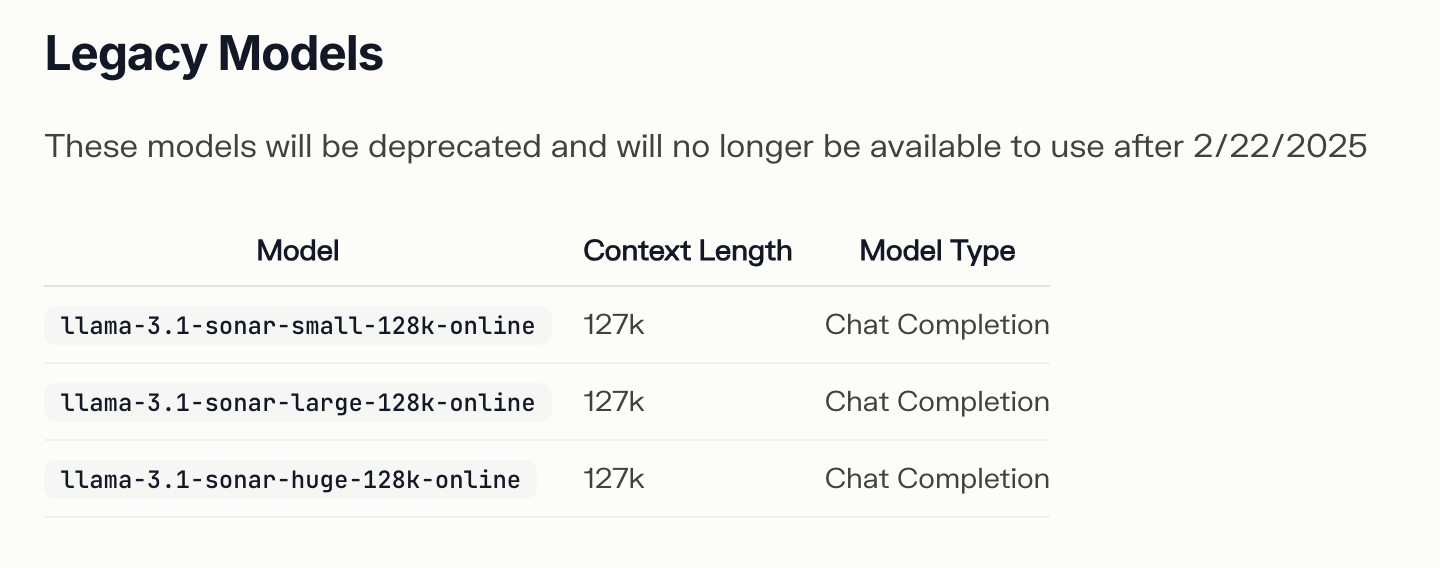Click Chat Completion in the sonar-small row
The width and height of the screenshot is (1440, 568).
(937, 325)
